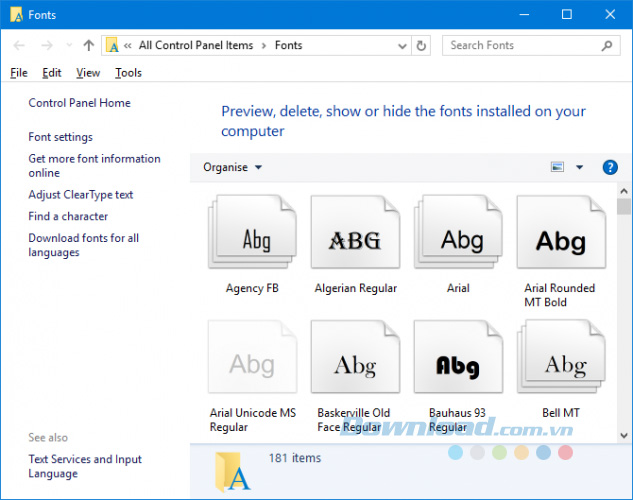Image resolution: width=633 pixels, height=500 pixels.
Task: Click the change view icon
Action: click(558, 167)
